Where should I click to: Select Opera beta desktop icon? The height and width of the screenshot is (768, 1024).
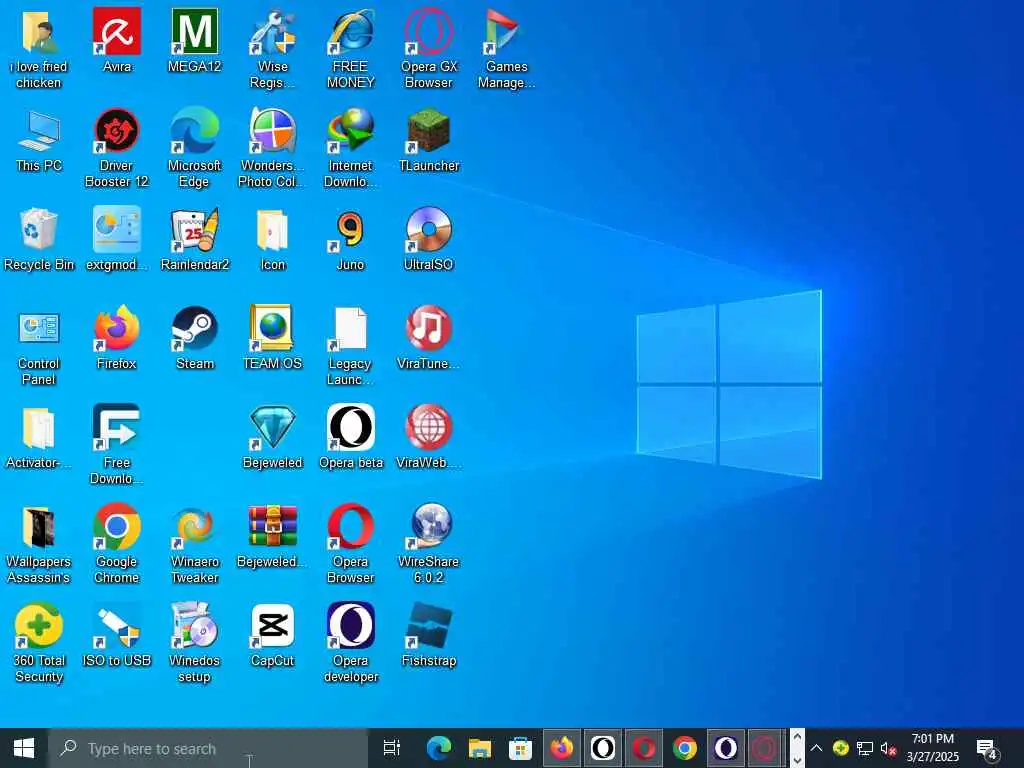[351, 437]
